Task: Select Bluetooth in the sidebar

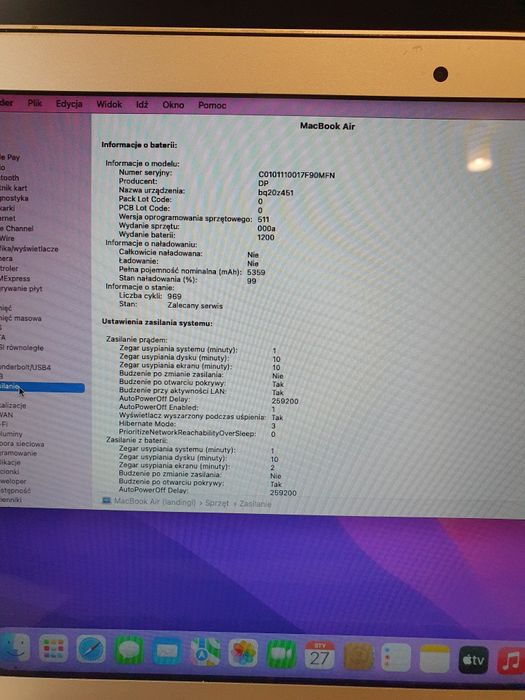Action: click(9, 178)
